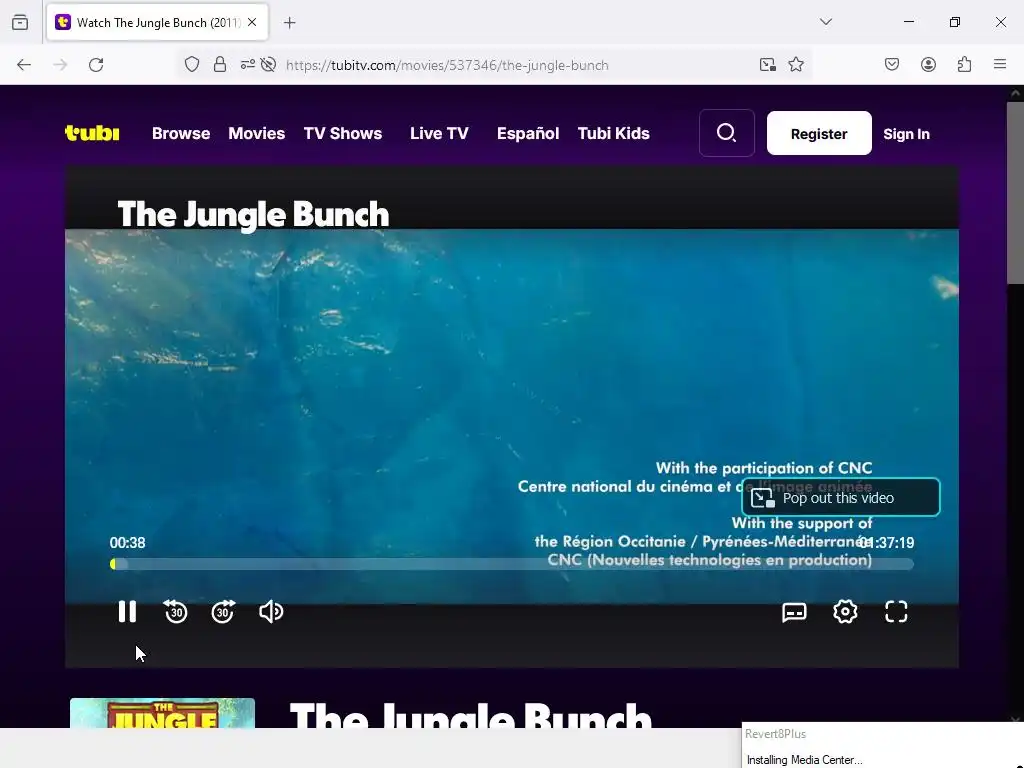Click autoplay blocked icon in address bar
Viewport: 1024px width, 768px height.
pos(268,65)
